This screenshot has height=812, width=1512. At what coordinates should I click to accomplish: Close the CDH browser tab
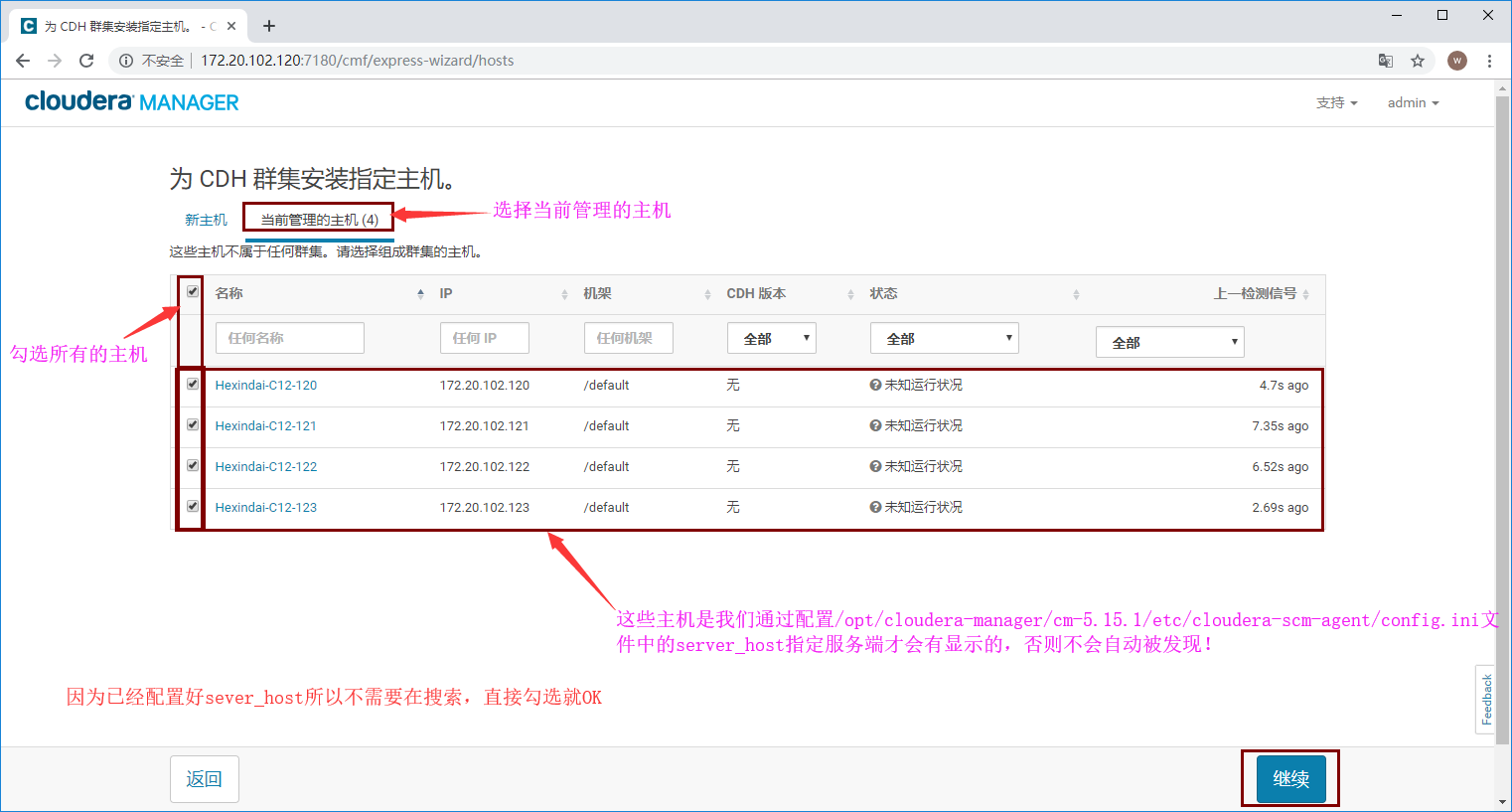[231, 26]
